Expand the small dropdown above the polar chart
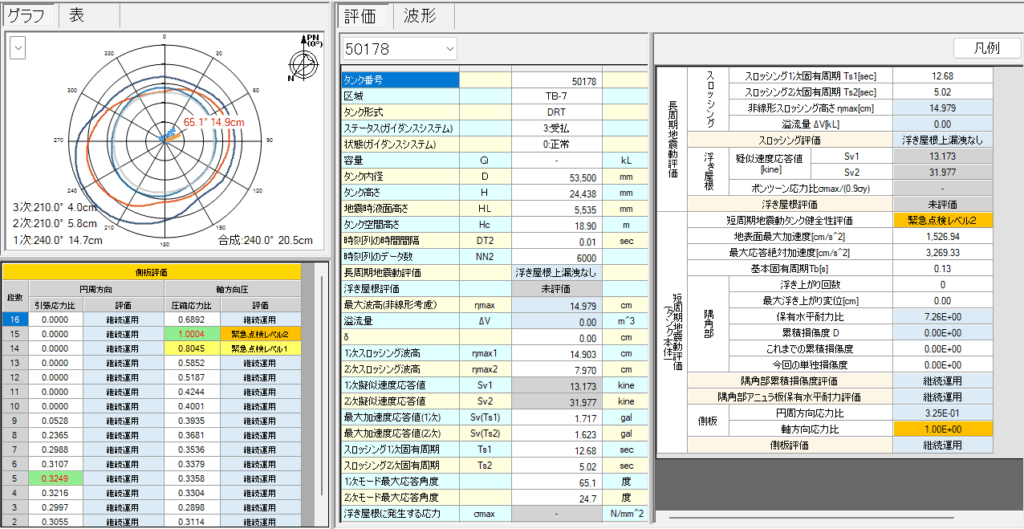1024x529 pixels. point(17,49)
